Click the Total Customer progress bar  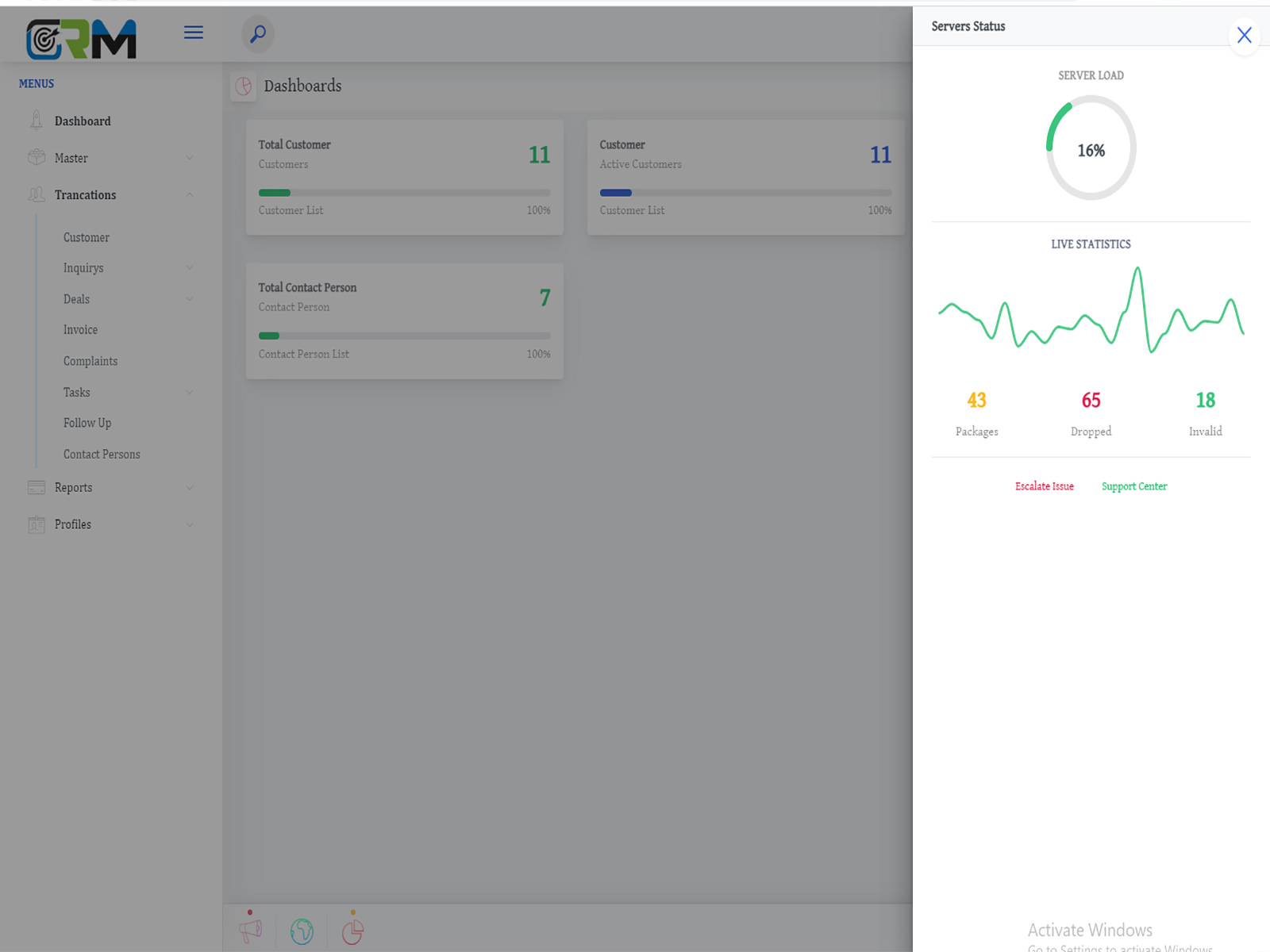coord(404,193)
